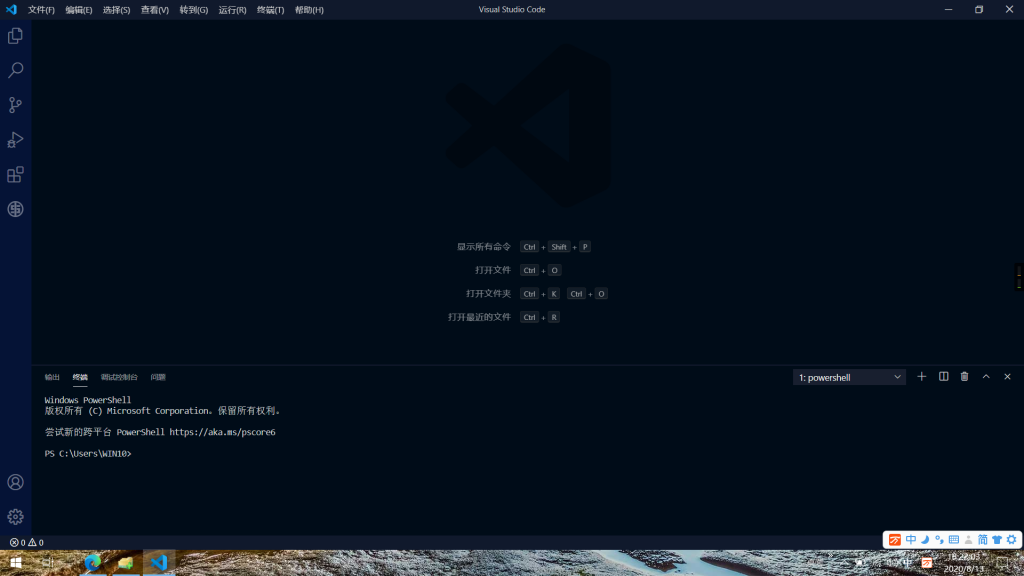Screen dimensions: 1024x576
Task: Open the IME toolbar settings gear
Action: (x=1012, y=540)
